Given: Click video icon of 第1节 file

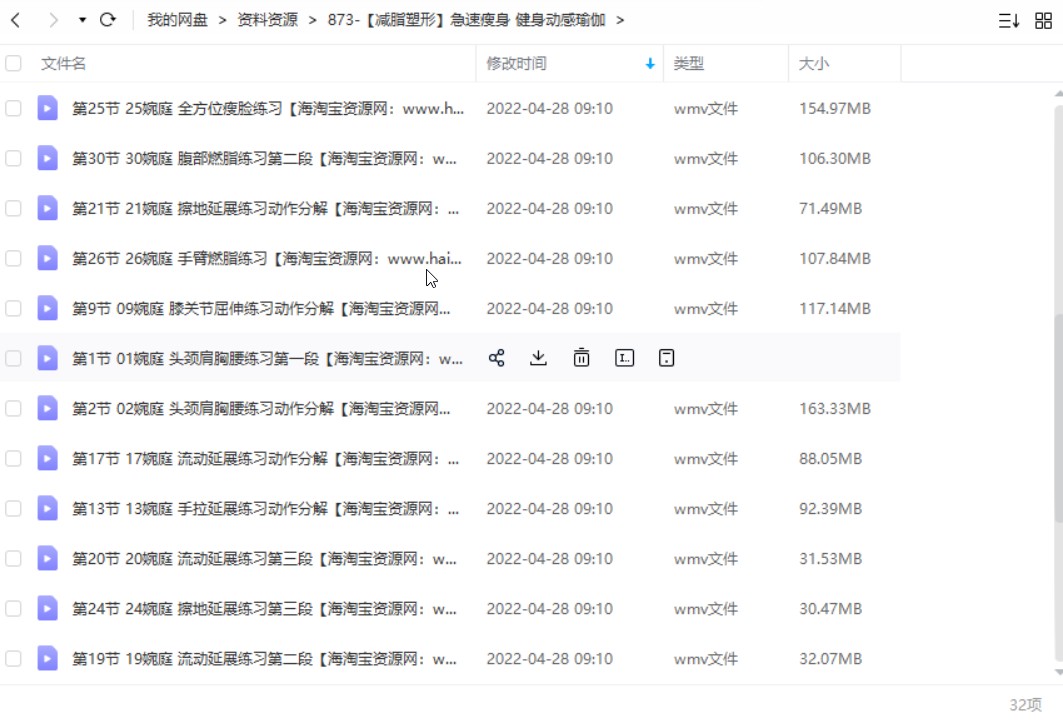Looking at the screenshot, I should (47, 358).
